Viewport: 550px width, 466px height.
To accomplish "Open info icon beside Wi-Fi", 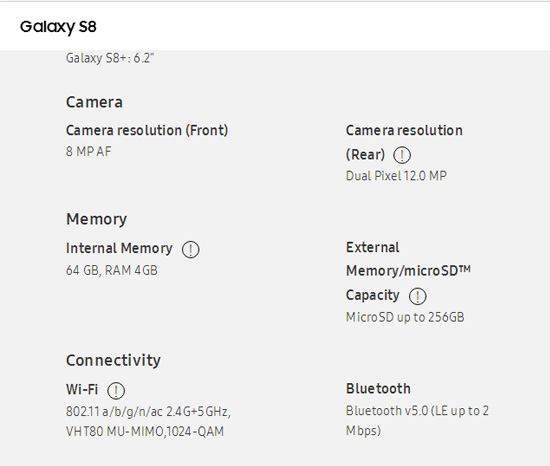I will [x=116, y=391].
